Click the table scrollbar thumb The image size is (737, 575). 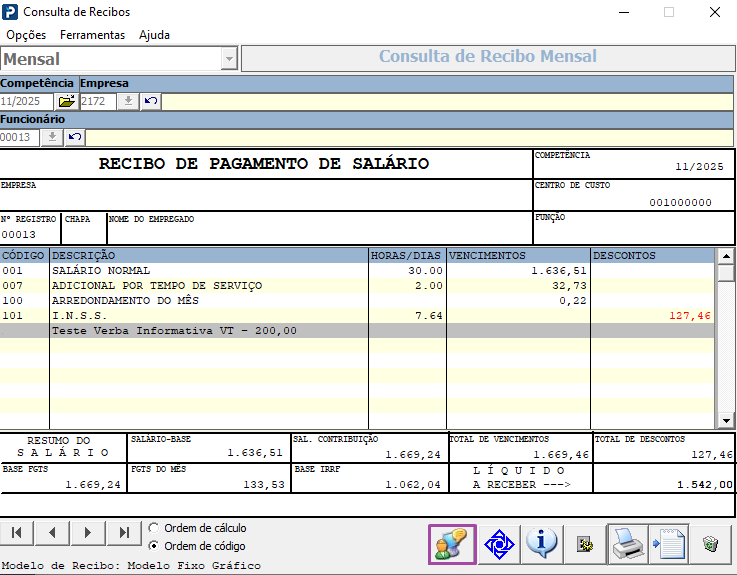coord(726,273)
